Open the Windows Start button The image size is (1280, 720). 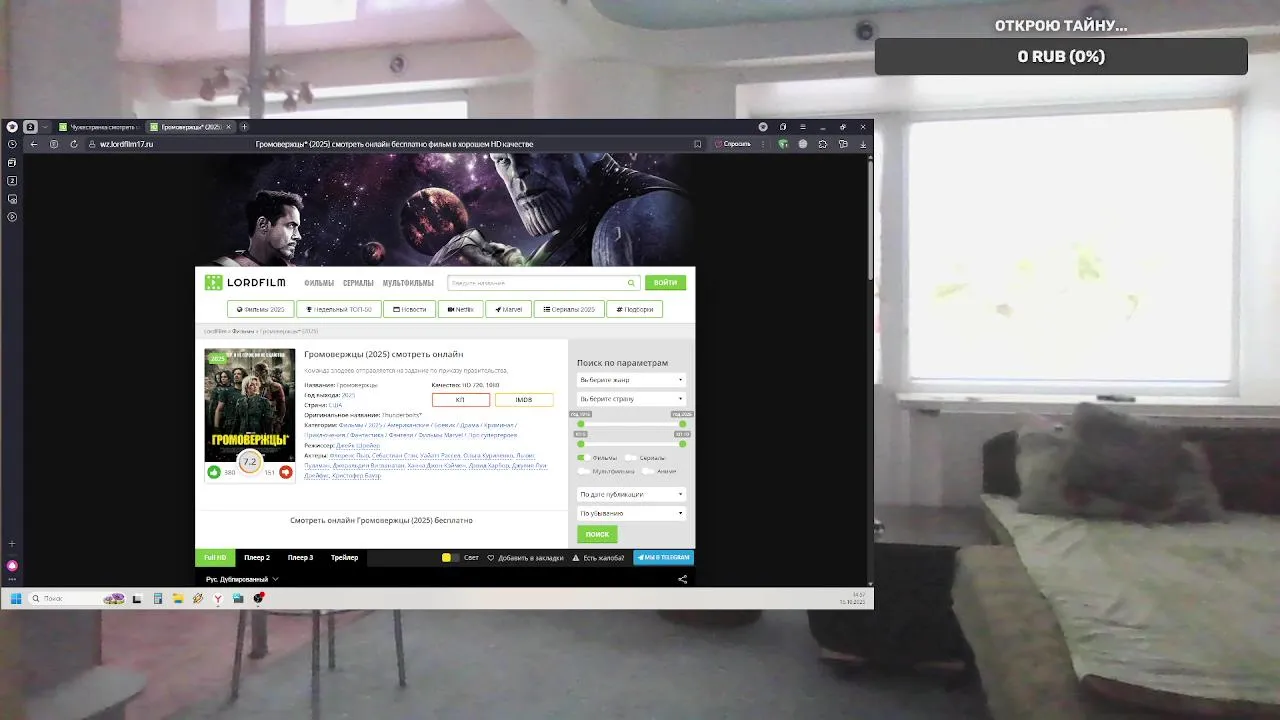click(16, 599)
